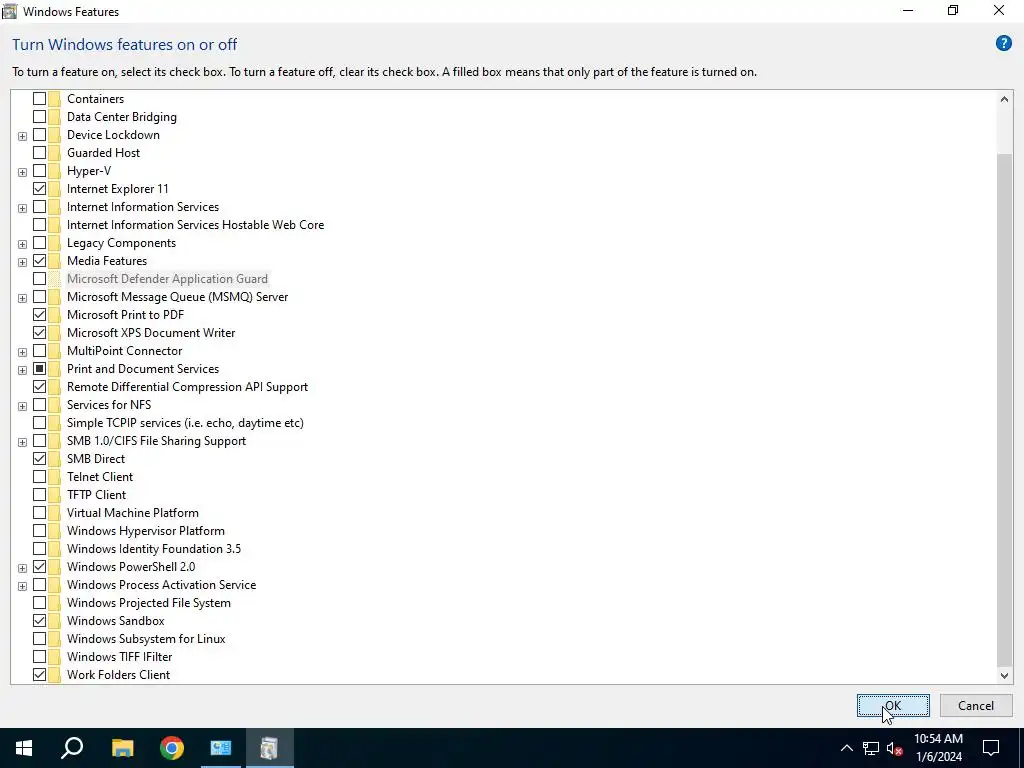The width and height of the screenshot is (1024, 768).
Task: Open File Explorer from taskbar
Action: [x=122, y=748]
